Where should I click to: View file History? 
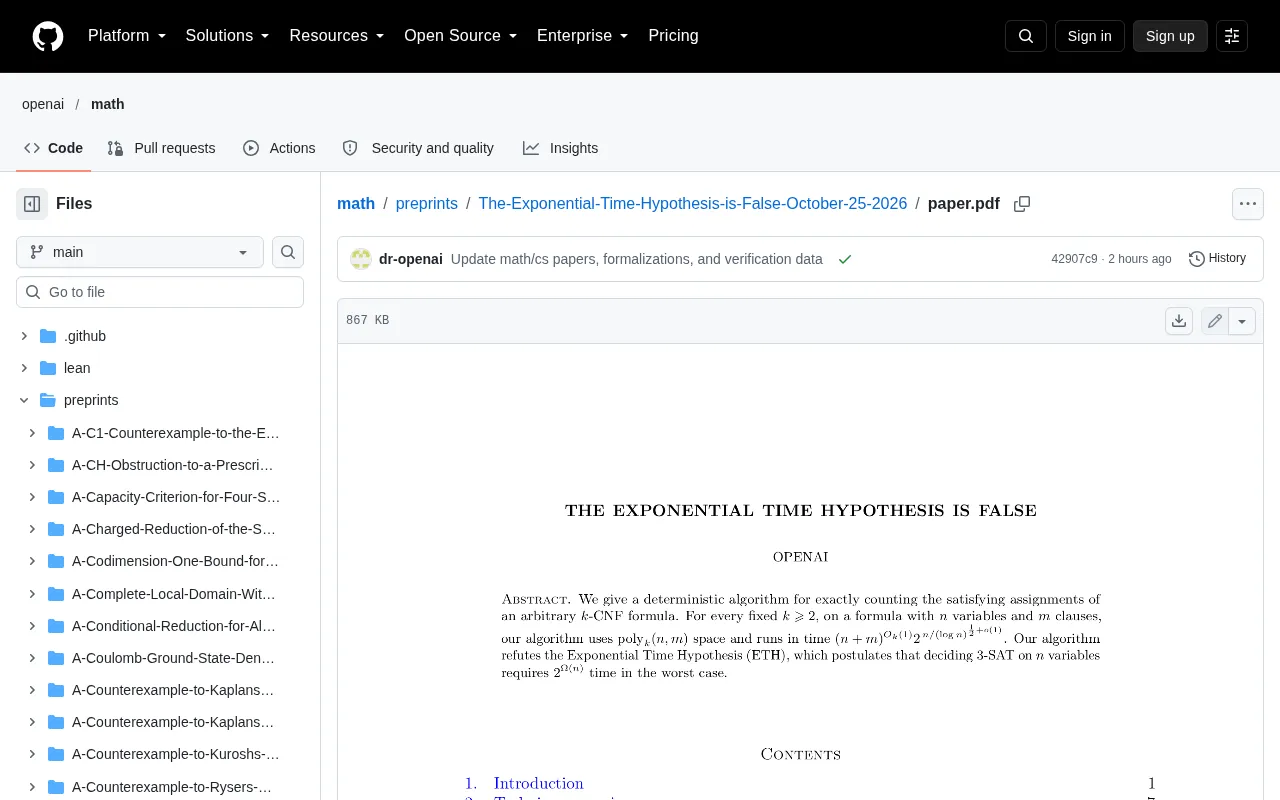click(1217, 258)
